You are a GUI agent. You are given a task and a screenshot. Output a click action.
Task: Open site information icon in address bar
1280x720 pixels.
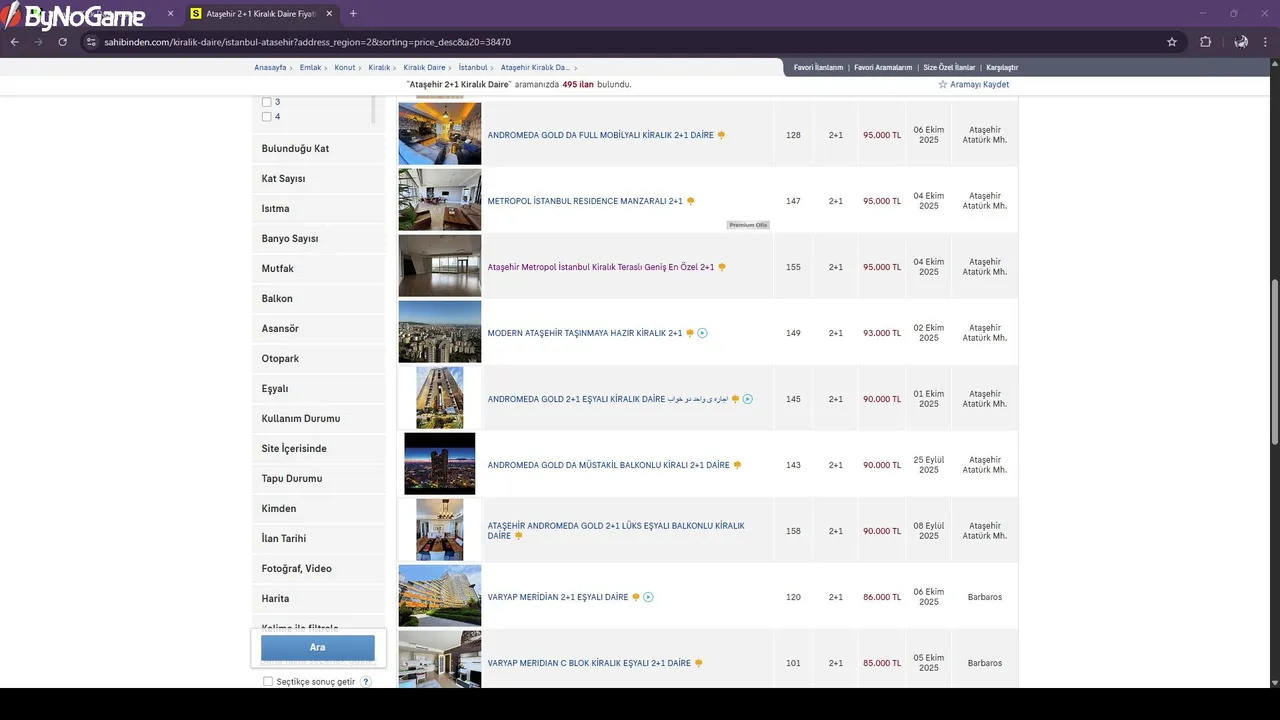pyautogui.click(x=91, y=42)
